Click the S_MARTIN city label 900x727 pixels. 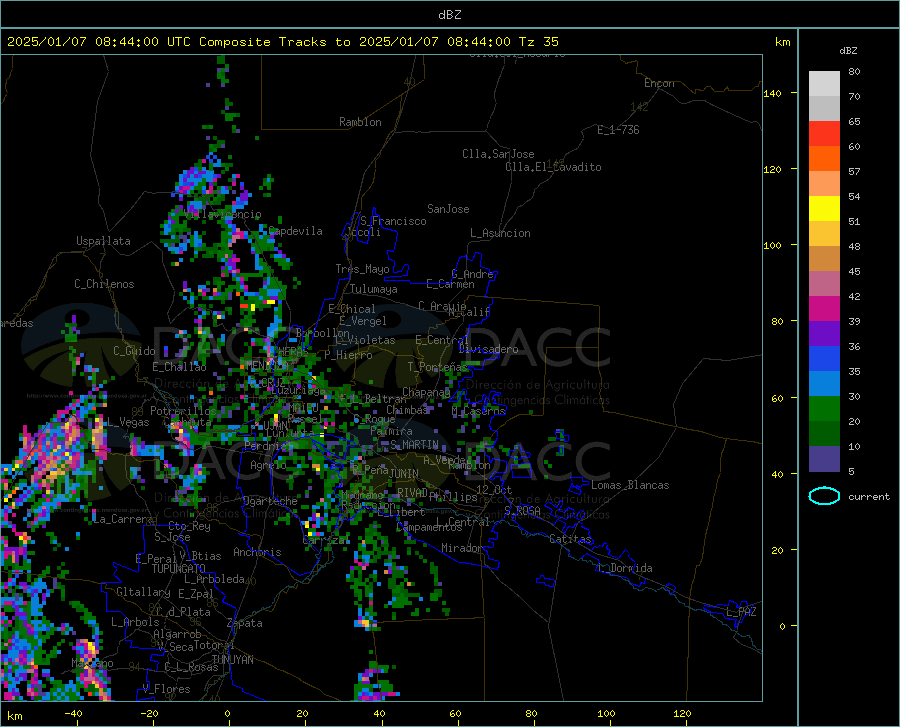tap(414, 445)
